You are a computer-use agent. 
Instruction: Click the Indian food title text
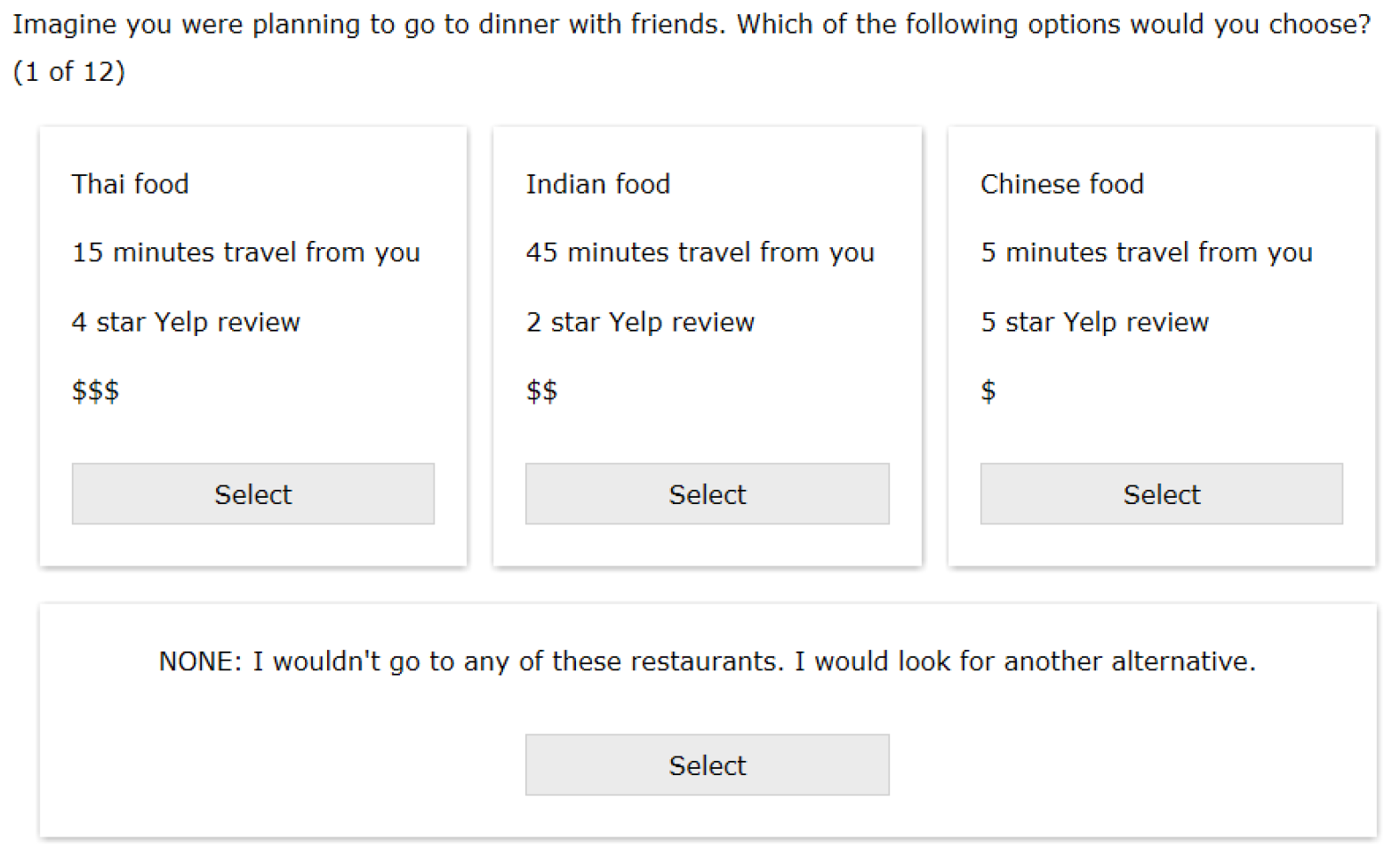click(x=597, y=184)
